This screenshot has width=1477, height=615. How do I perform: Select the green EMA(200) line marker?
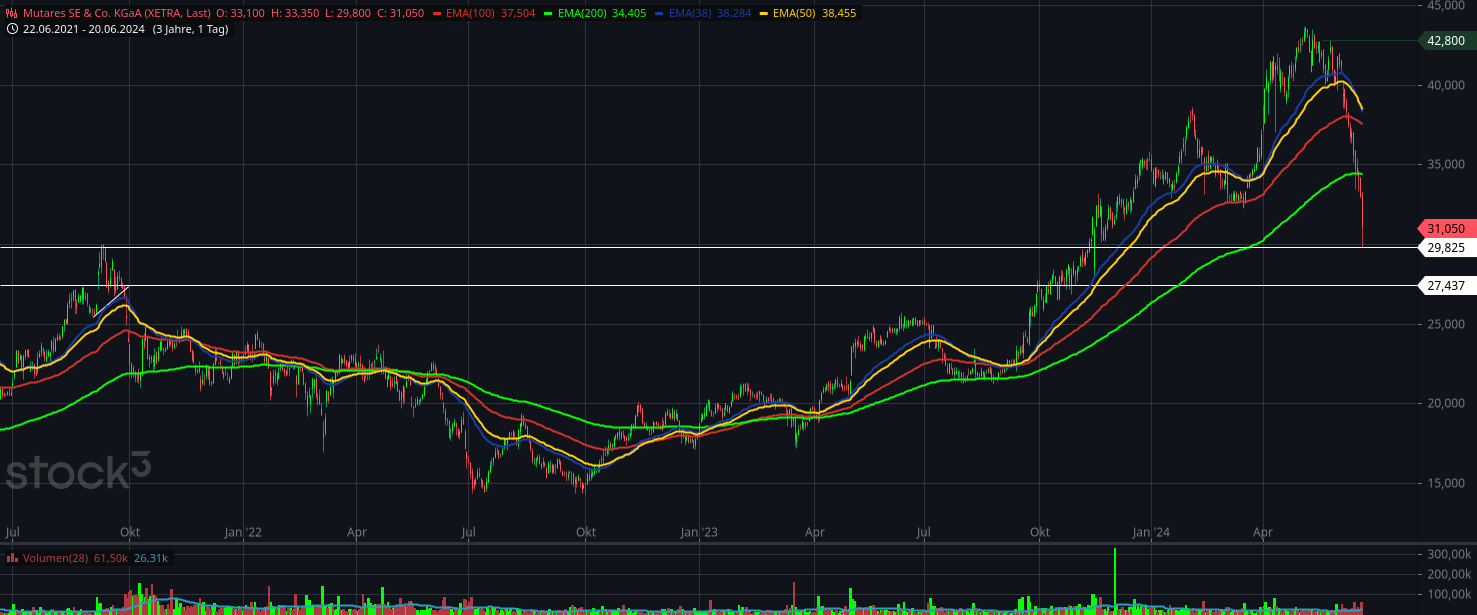coord(548,14)
